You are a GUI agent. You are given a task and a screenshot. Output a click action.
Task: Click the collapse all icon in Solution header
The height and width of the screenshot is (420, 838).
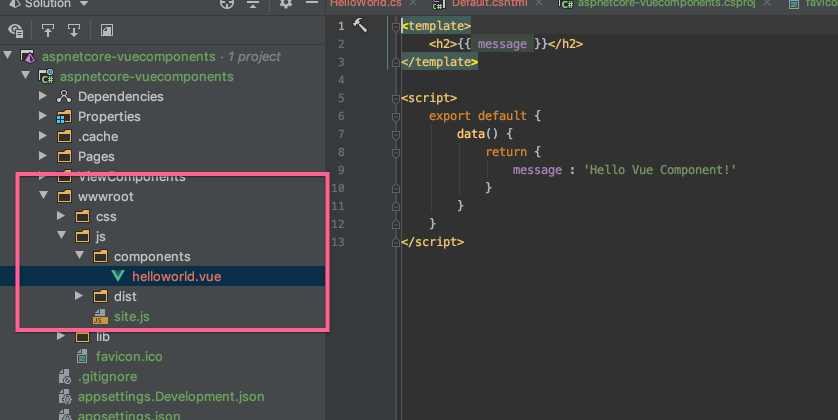(253, 4)
